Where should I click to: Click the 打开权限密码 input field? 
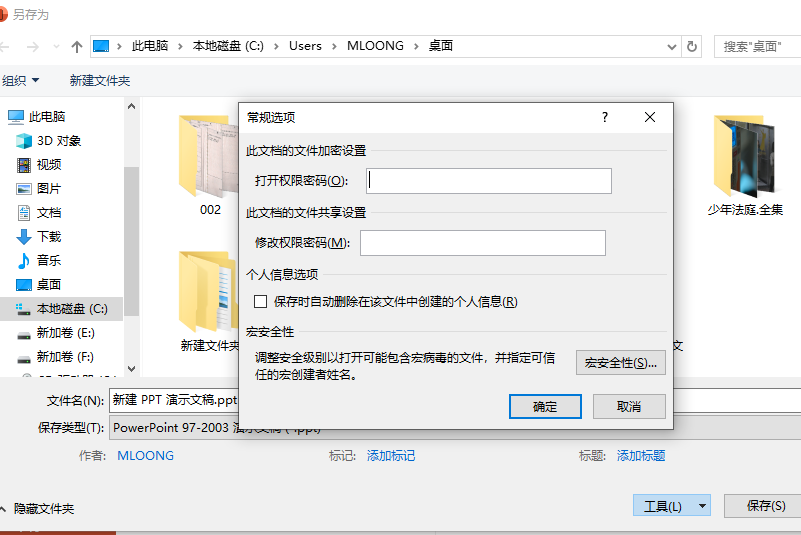tap(489, 181)
